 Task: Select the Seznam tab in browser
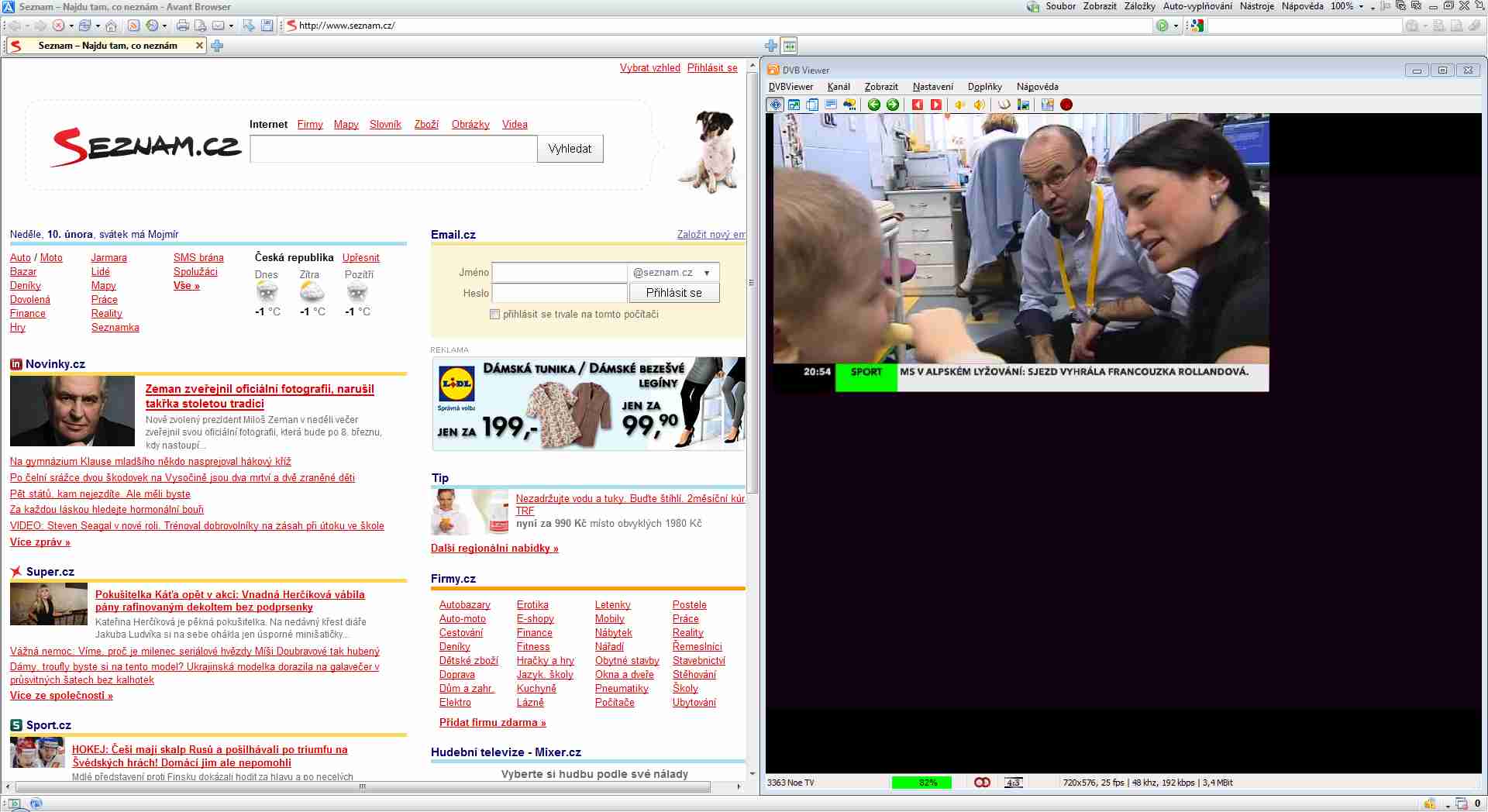(107, 46)
